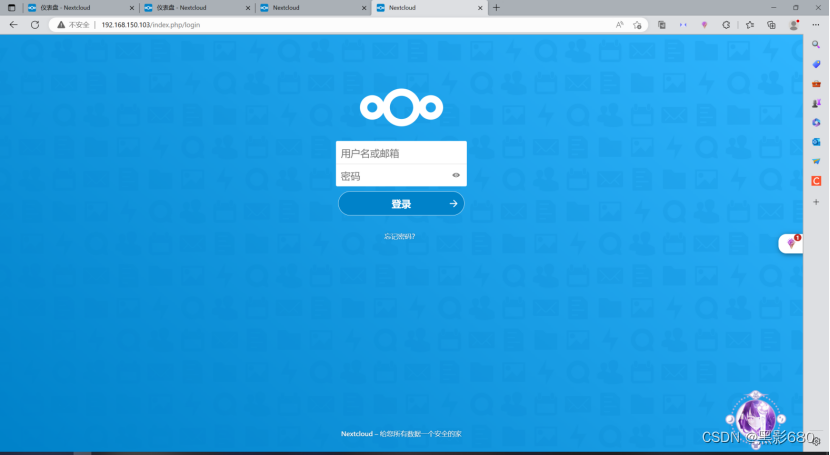The image size is (830, 455).
Task: Minimize the browser window
Action: click(774, 8)
